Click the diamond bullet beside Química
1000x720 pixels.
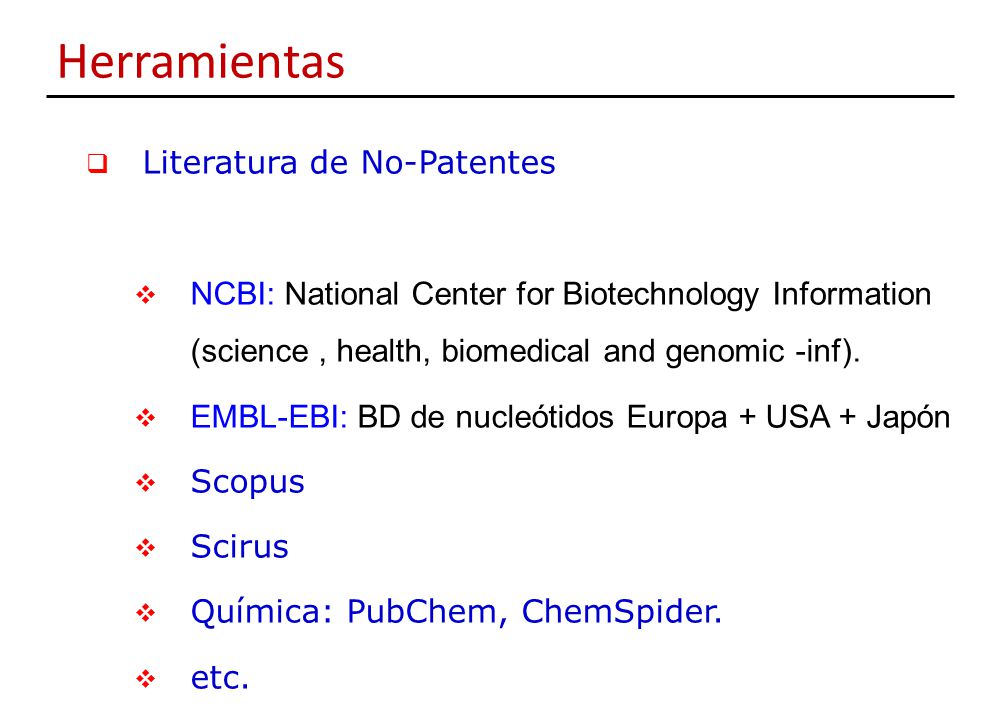[145, 613]
